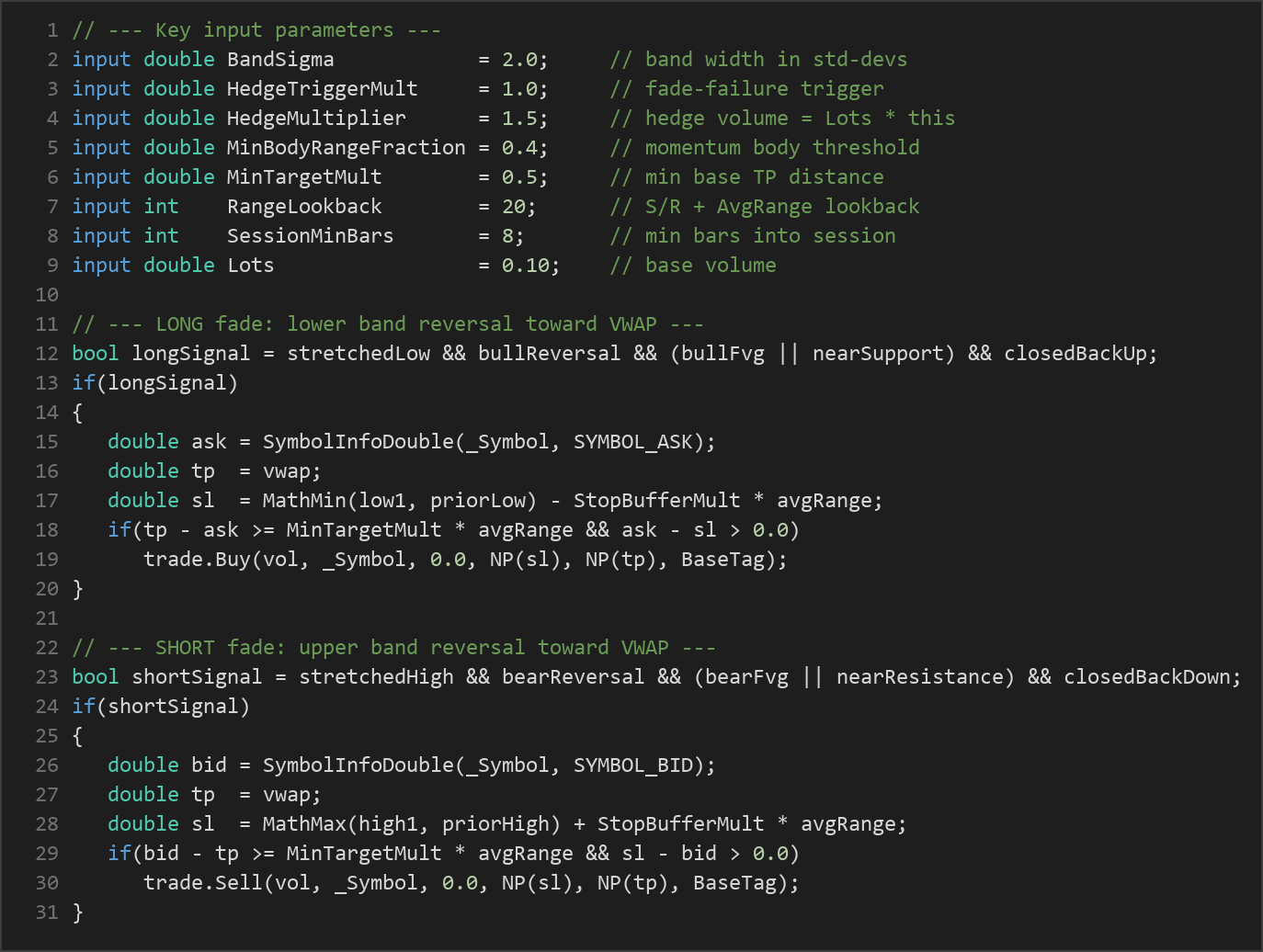Click the BandSigma variable name
1263x952 pixels.
[280, 60]
